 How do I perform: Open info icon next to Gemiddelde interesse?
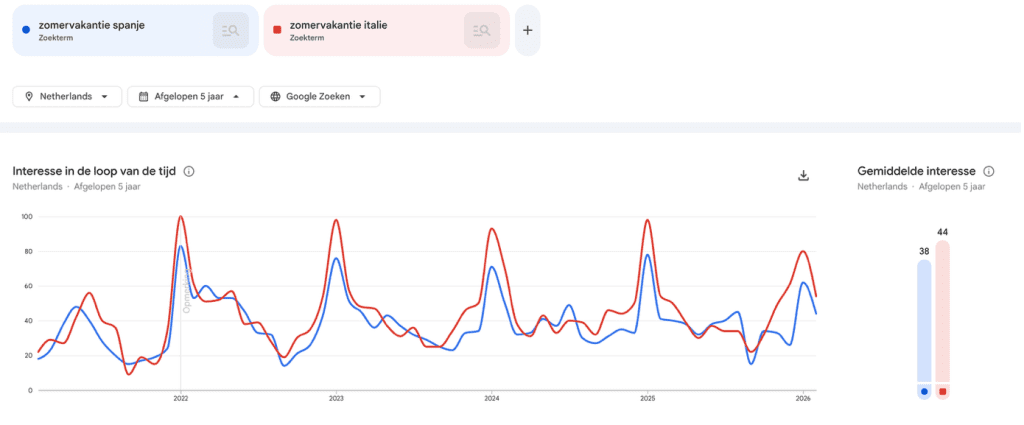click(x=989, y=172)
